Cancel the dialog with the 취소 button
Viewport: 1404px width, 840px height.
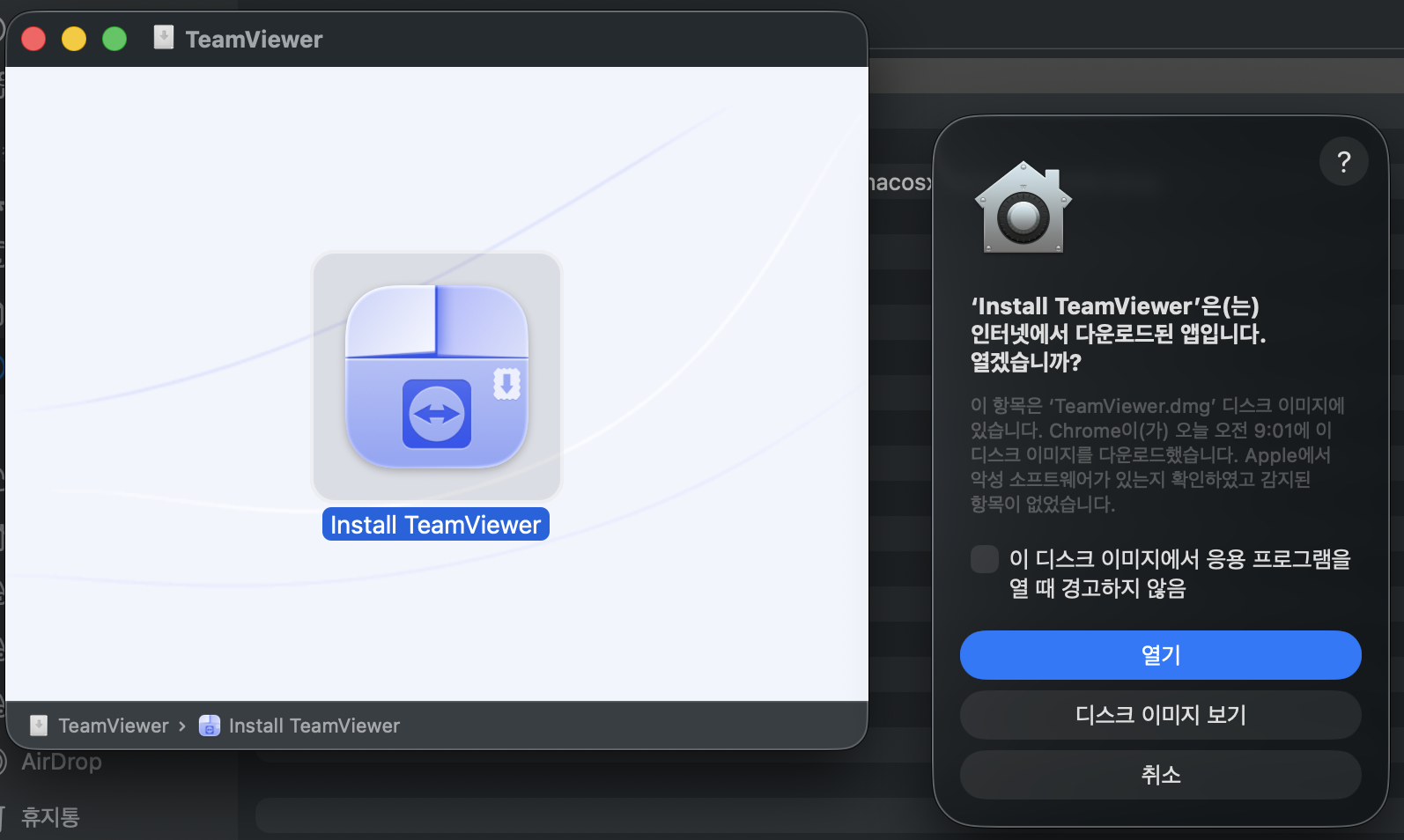(x=1160, y=775)
